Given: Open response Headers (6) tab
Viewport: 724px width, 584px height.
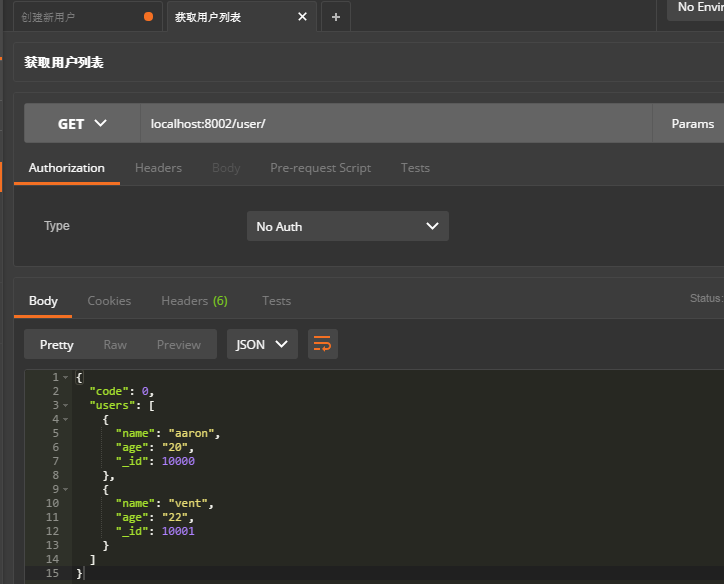Looking at the screenshot, I should (194, 300).
